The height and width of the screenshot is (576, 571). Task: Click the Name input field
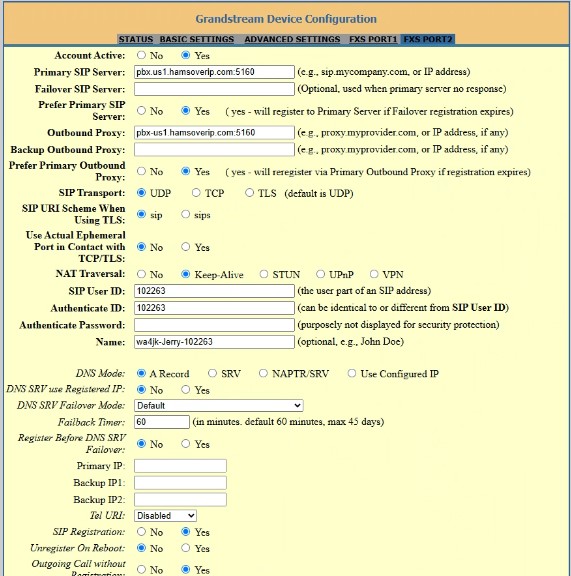[214, 342]
